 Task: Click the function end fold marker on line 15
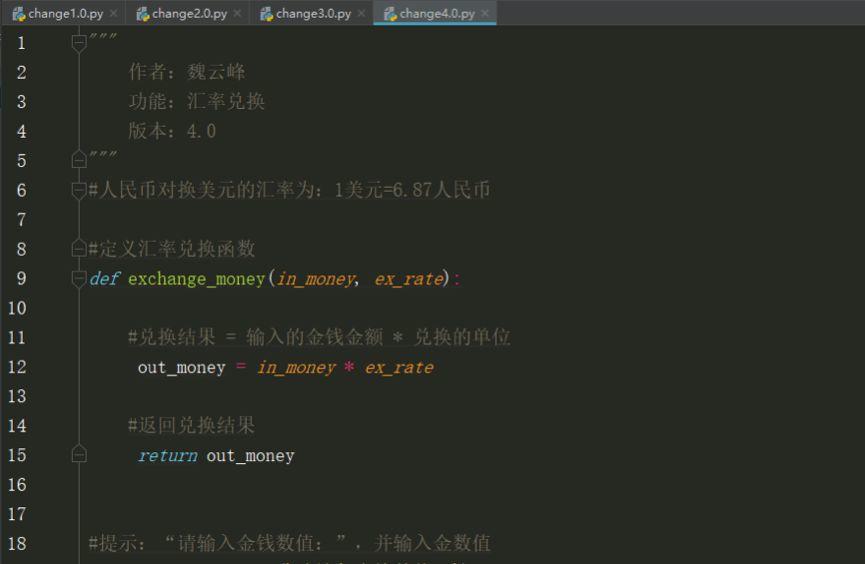pos(79,454)
